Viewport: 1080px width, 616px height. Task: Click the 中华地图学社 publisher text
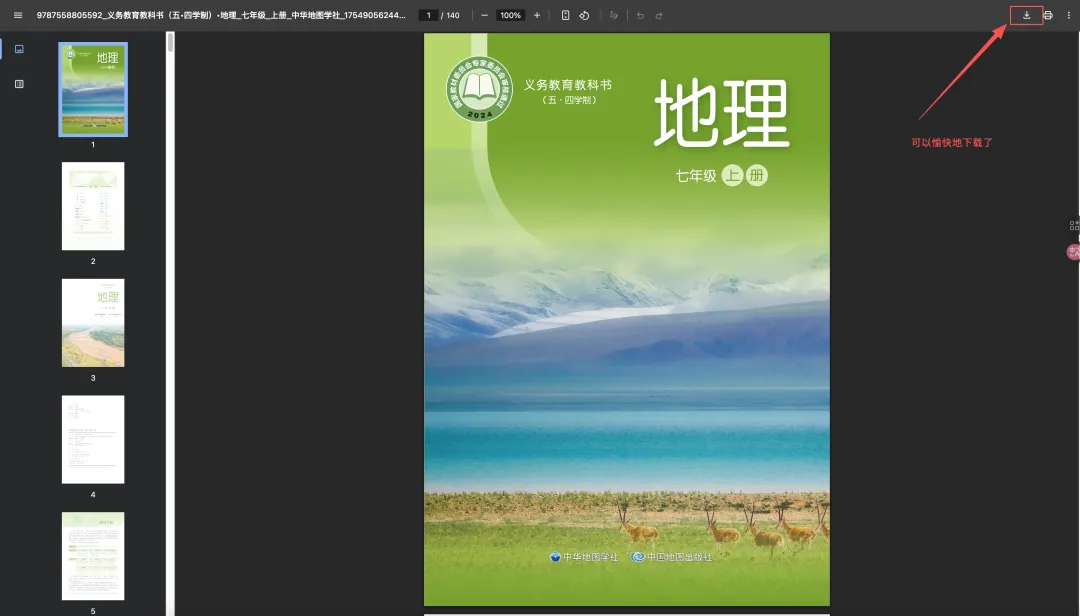590,557
